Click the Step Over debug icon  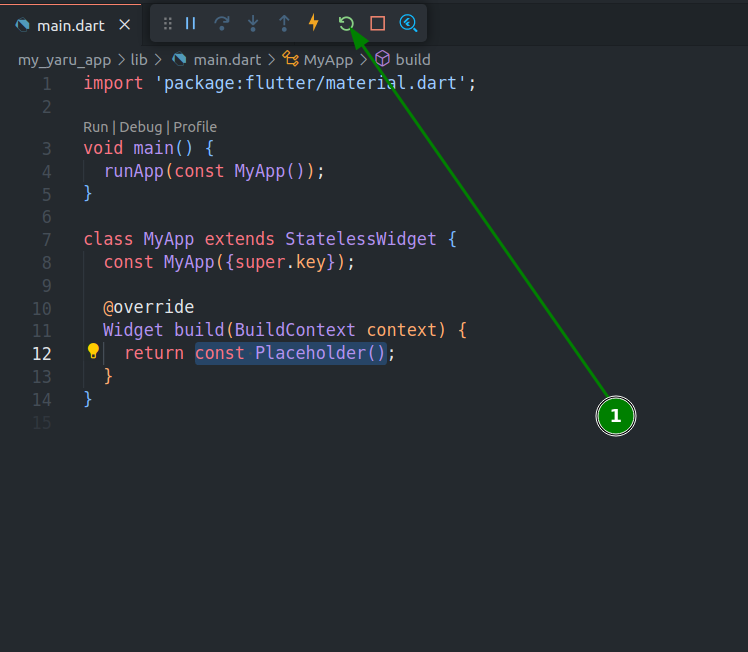[x=222, y=23]
